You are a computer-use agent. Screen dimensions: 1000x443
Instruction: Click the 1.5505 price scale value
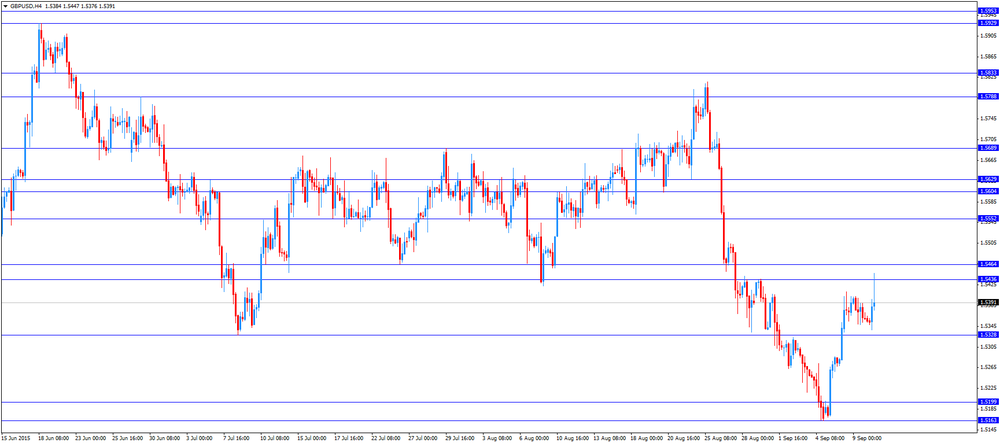point(990,243)
